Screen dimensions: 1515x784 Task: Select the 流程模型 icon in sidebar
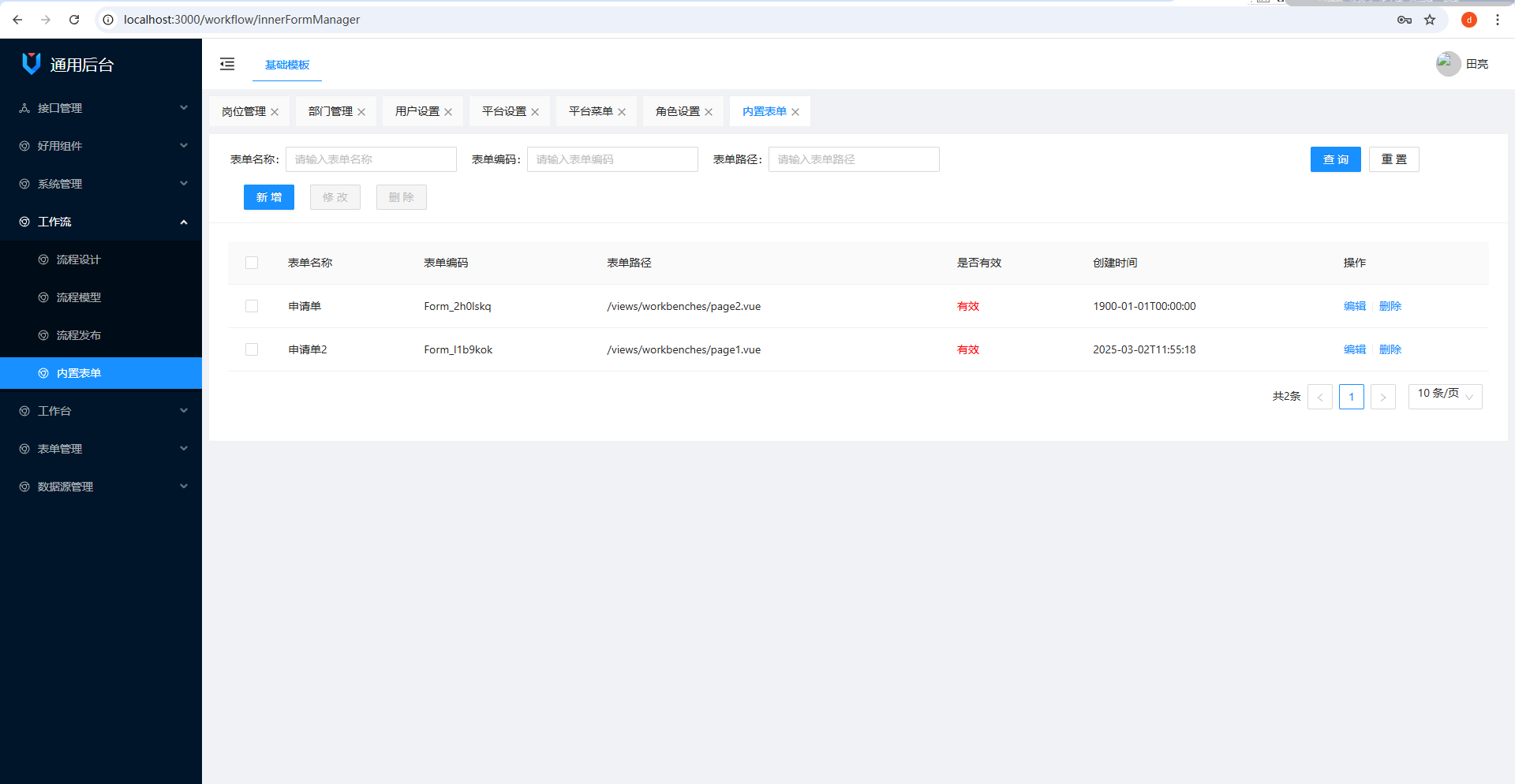pos(44,297)
